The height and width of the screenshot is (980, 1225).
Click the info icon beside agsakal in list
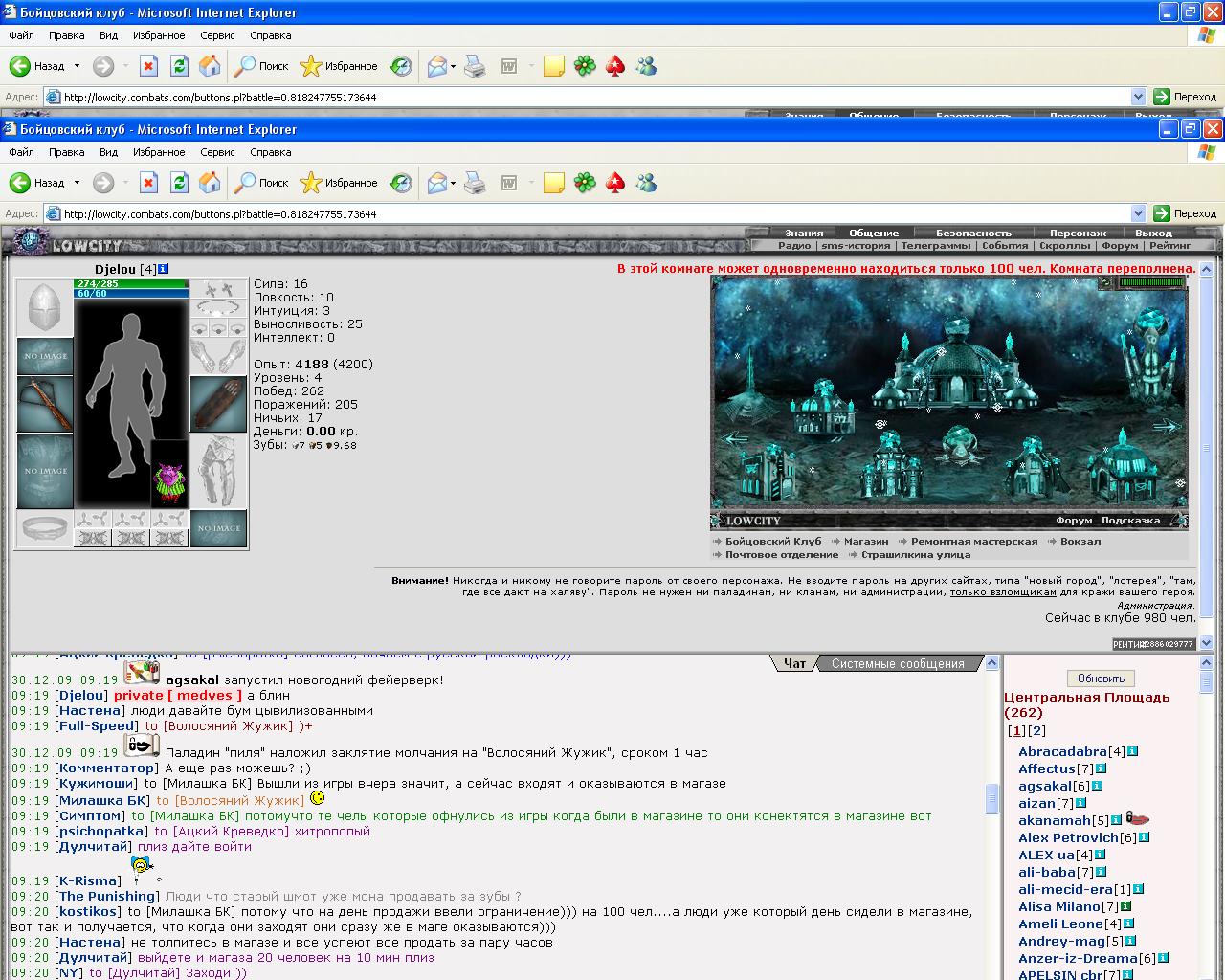point(1097,787)
